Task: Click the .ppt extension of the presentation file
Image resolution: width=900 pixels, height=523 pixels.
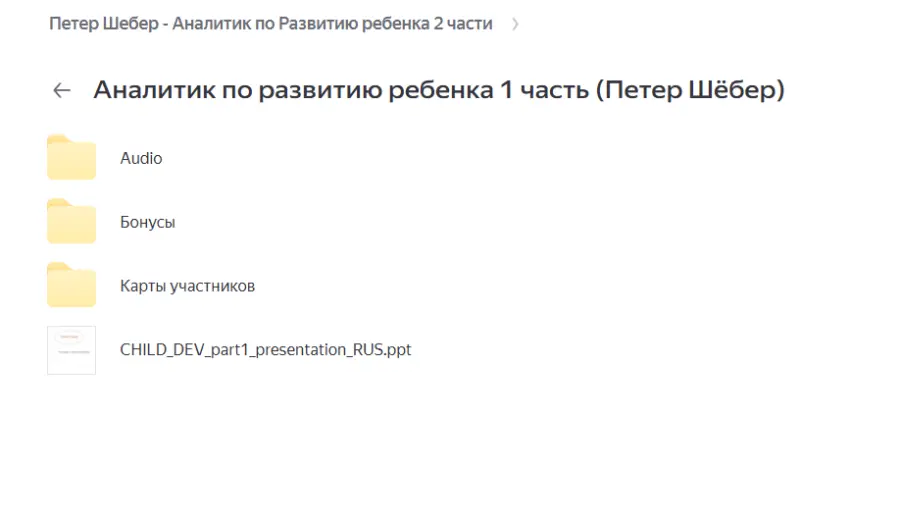Action: tap(399, 350)
